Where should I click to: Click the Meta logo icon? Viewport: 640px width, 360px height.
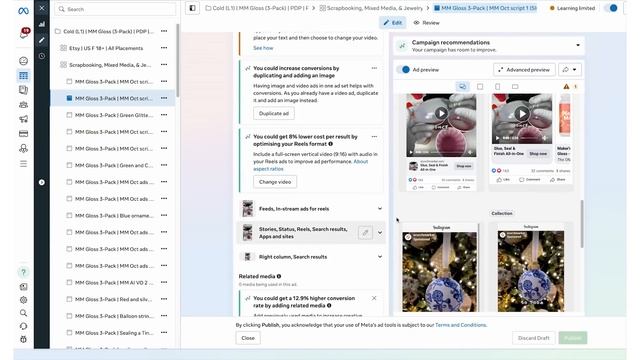point(23,11)
